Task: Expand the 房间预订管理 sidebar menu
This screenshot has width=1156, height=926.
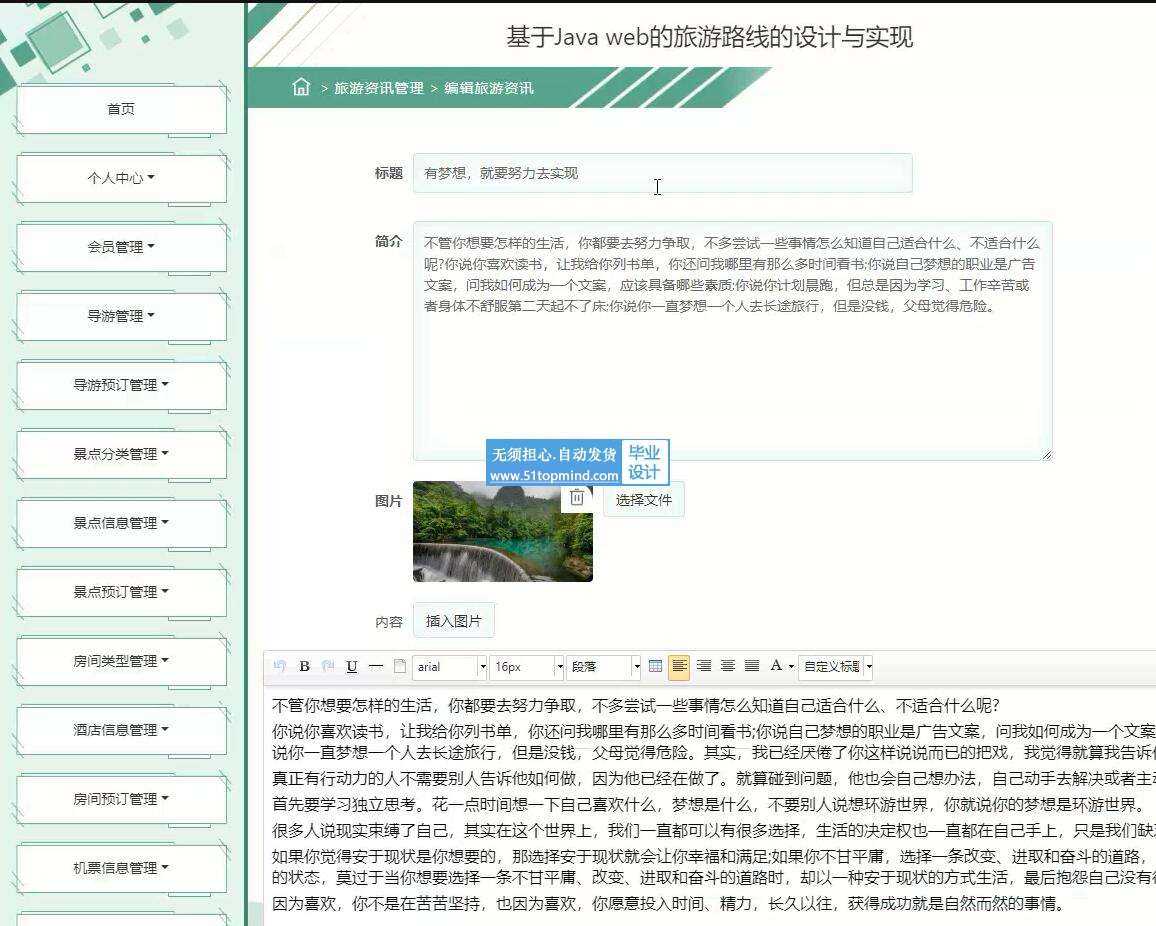Action: click(121, 798)
